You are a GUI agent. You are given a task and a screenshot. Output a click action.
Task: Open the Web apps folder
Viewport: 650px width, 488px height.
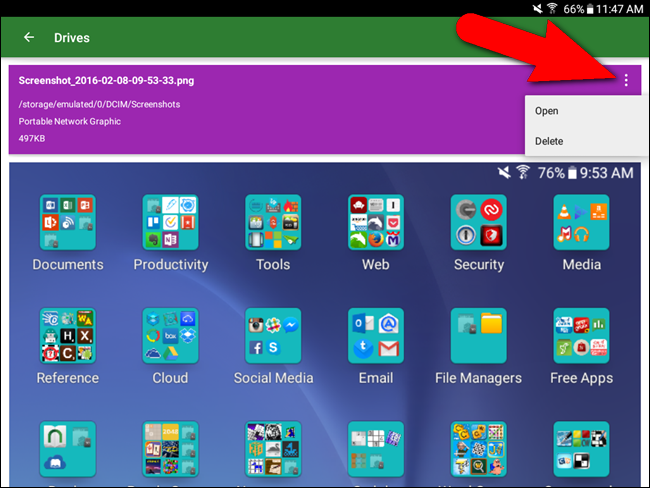tap(375, 223)
